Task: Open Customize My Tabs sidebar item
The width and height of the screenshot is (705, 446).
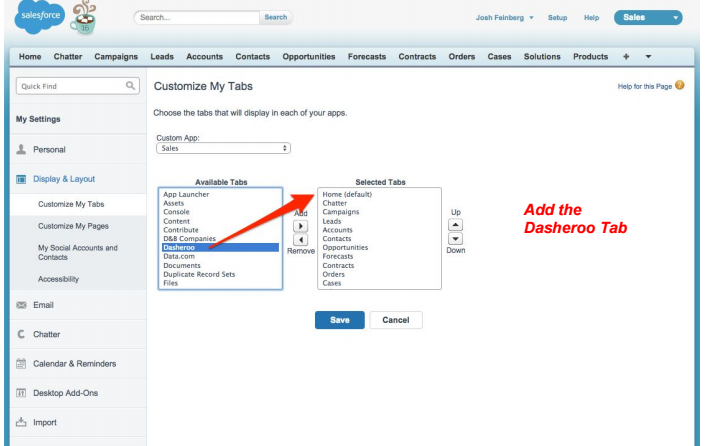Action: coord(71,204)
